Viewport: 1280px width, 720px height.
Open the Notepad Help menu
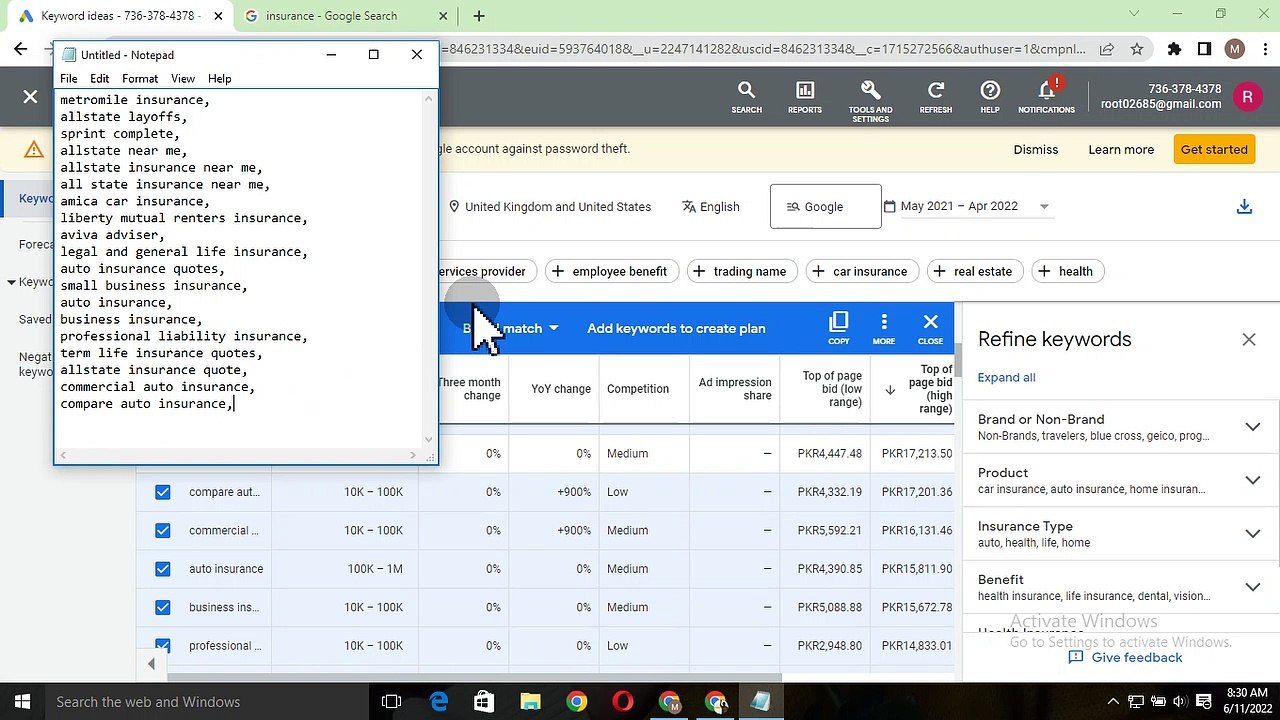219,79
